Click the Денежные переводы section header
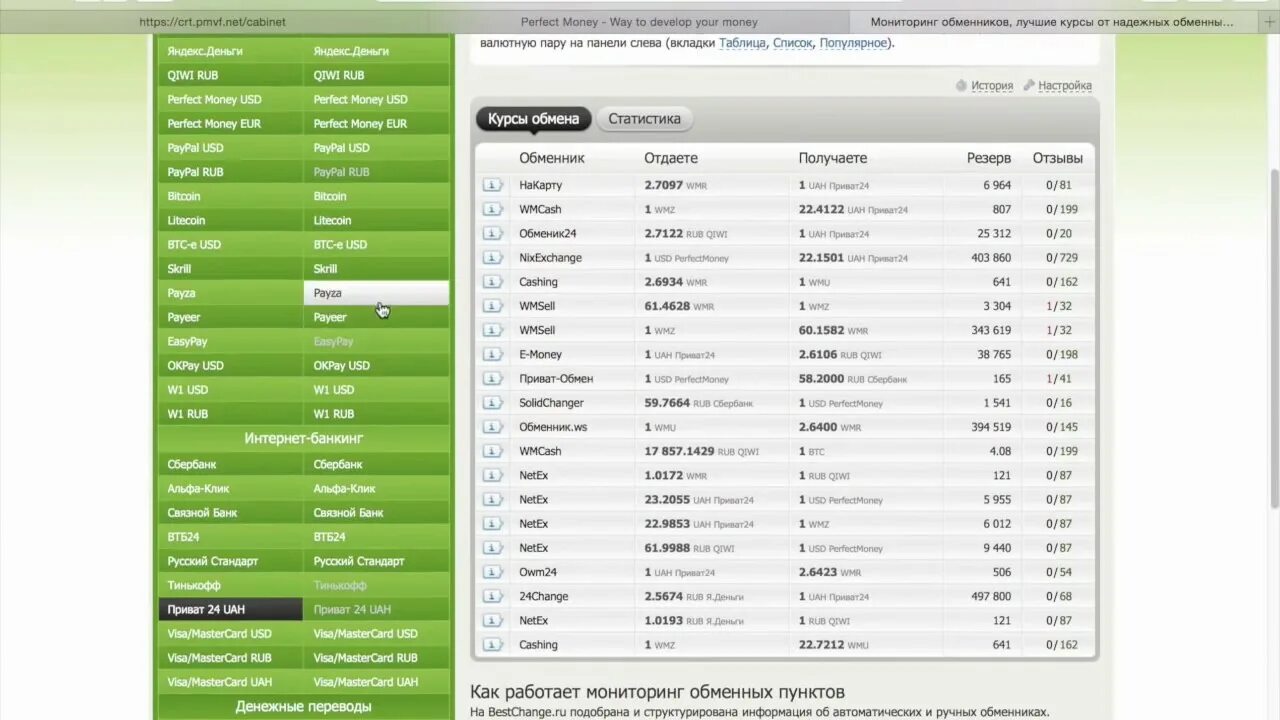 click(x=304, y=706)
